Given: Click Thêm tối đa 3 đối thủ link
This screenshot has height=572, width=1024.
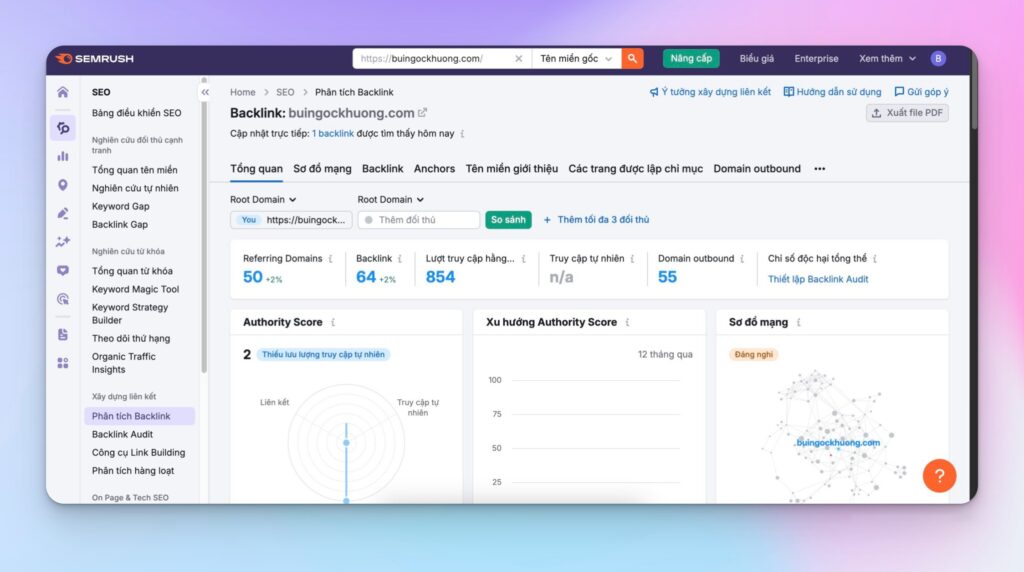Looking at the screenshot, I should [596, 220].
